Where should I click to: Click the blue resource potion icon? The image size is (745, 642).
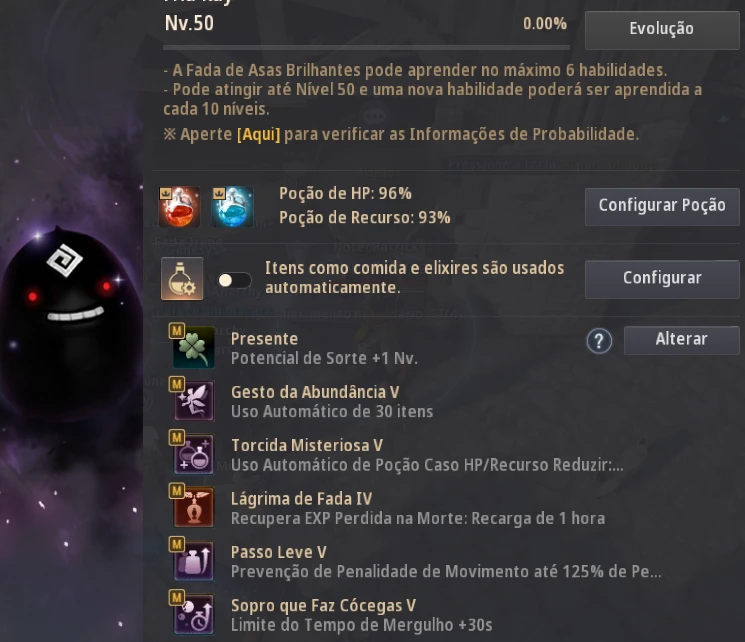tap(232, 207)
